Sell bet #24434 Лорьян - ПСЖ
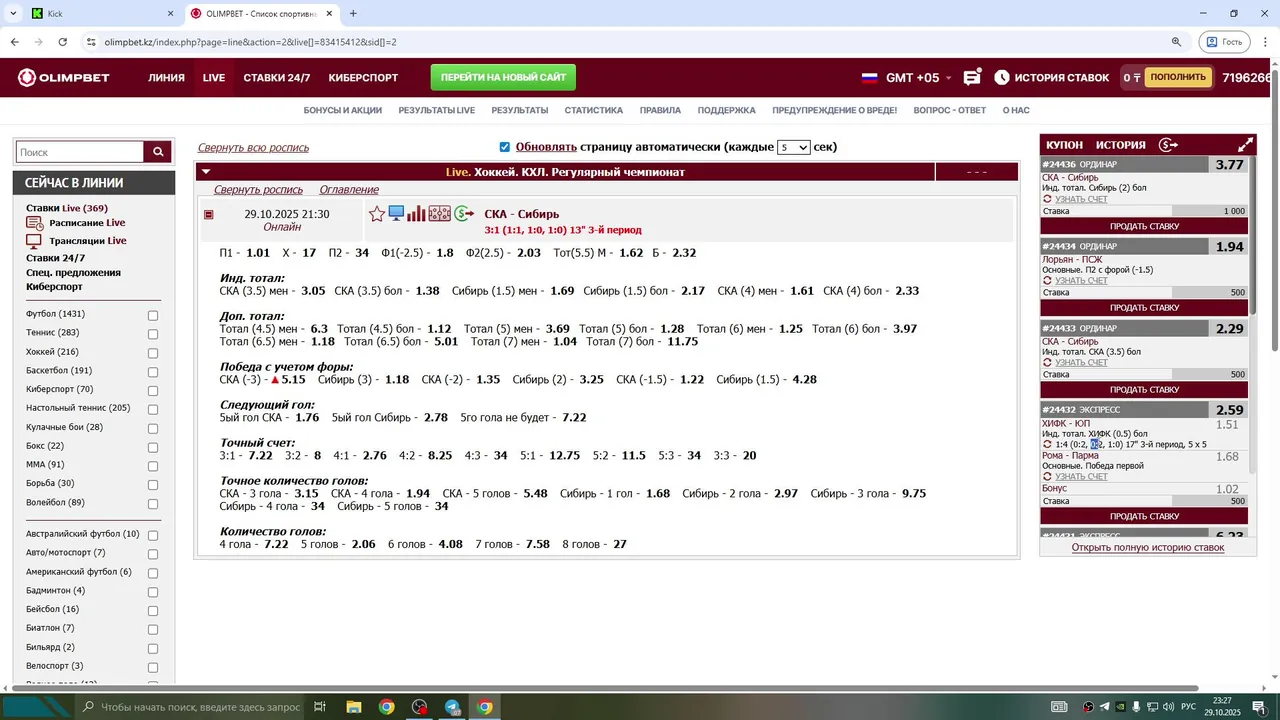This screenshot has width=1280, height=720. click(1144, 308)
